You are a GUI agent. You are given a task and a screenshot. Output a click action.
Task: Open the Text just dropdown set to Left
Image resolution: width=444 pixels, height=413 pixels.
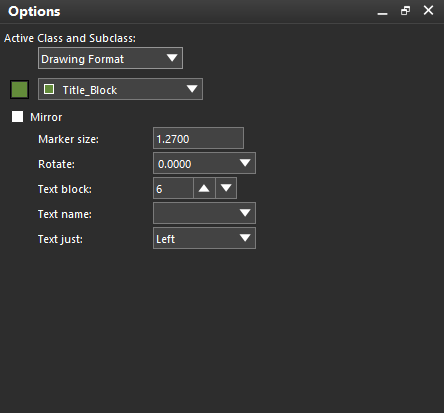[204, 238]
